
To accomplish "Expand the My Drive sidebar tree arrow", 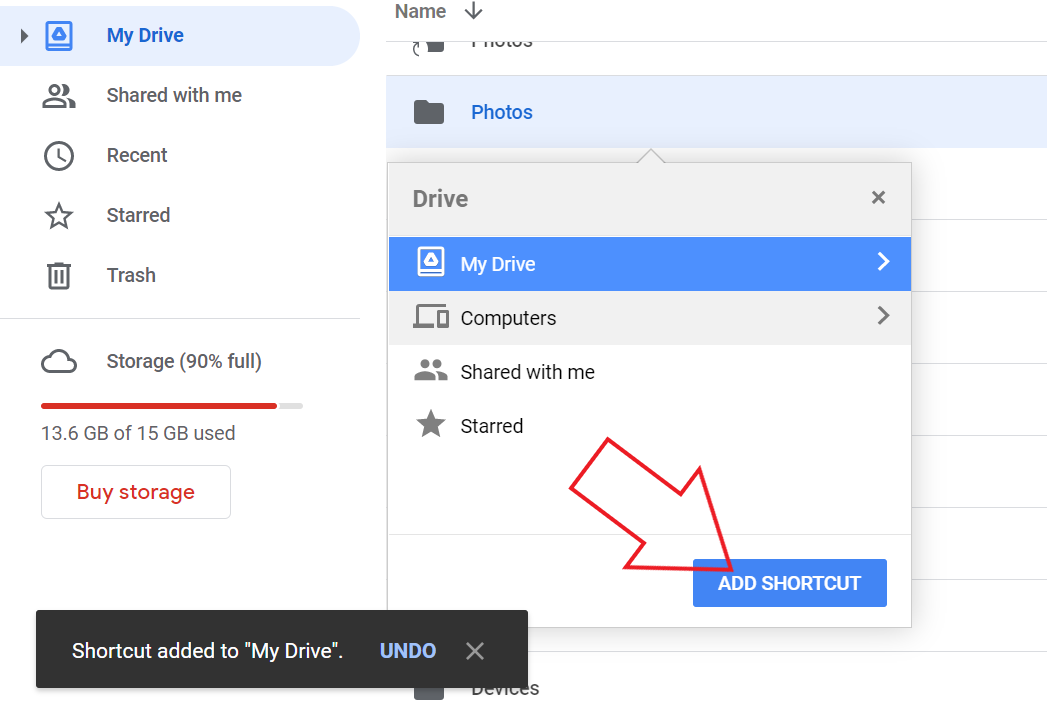I will 24,35.
